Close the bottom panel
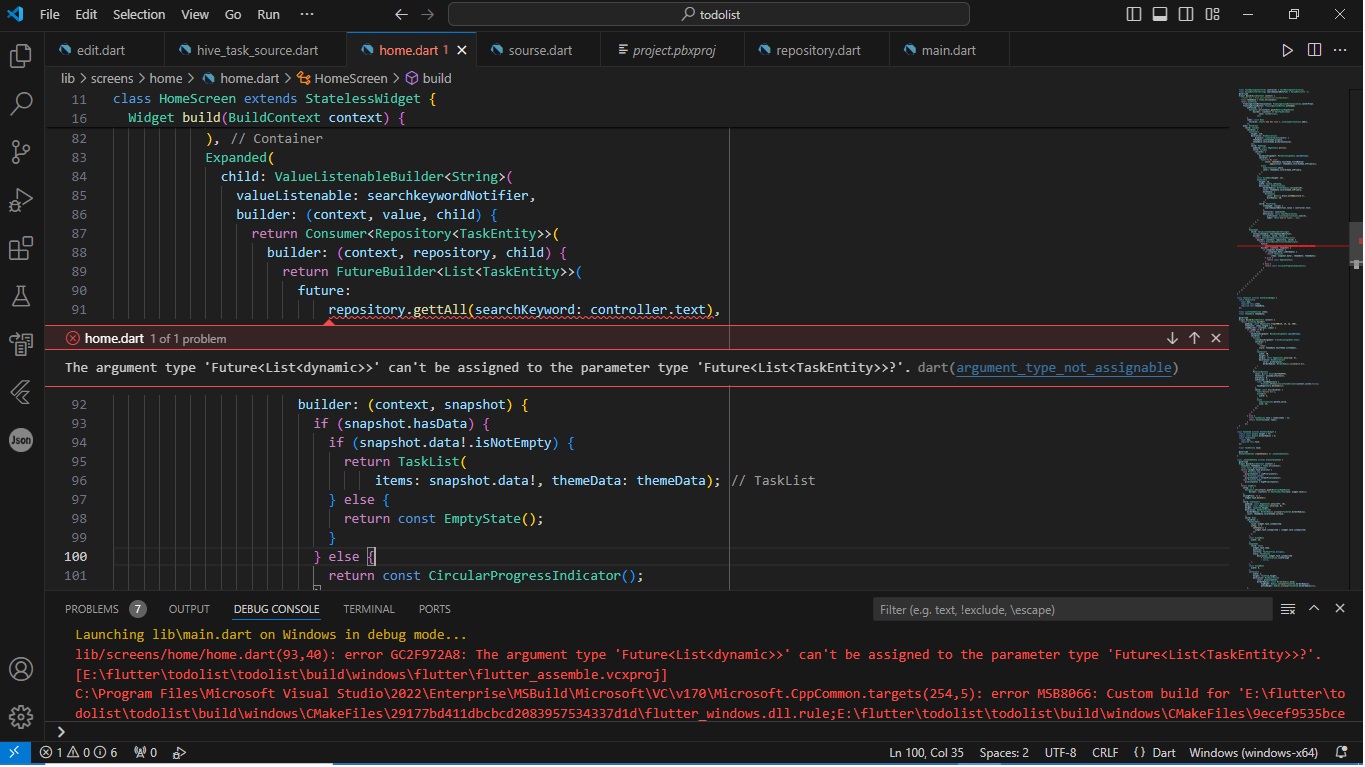Viewport: 1365px width, 767px height. [x=1340, y=608]
